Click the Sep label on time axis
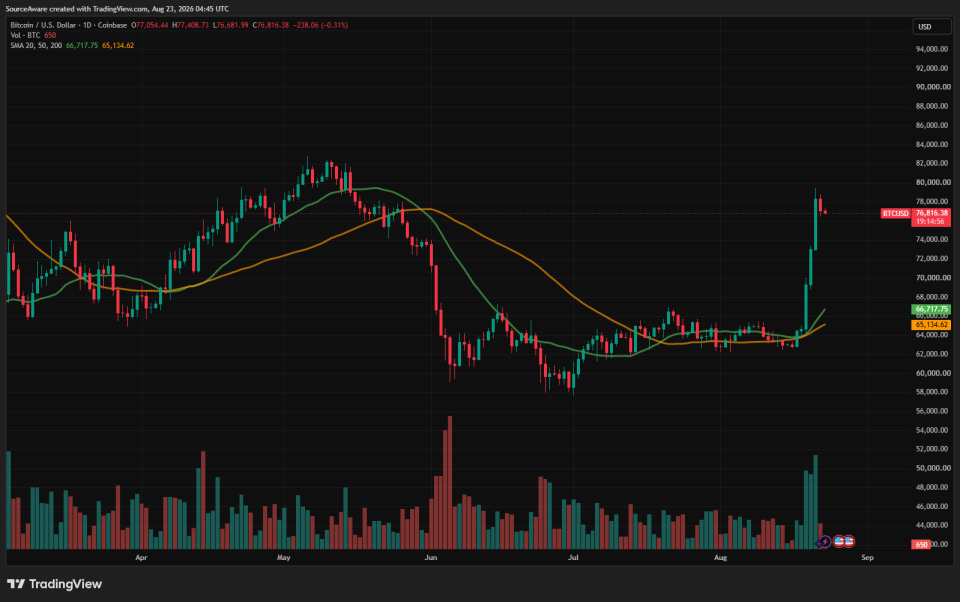 click(x=868, y=557)
